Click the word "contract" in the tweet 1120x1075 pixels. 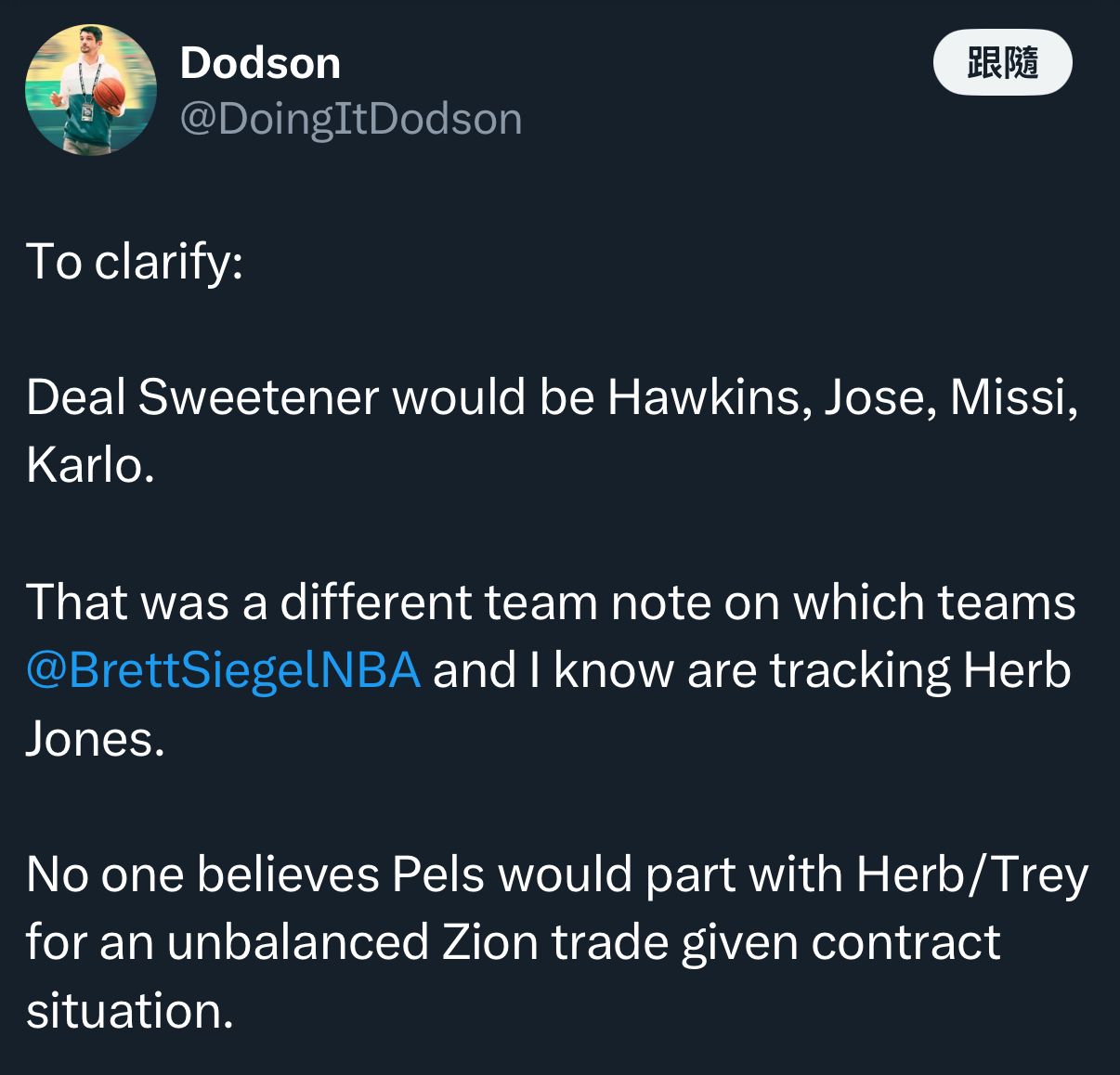pos(905,942)
